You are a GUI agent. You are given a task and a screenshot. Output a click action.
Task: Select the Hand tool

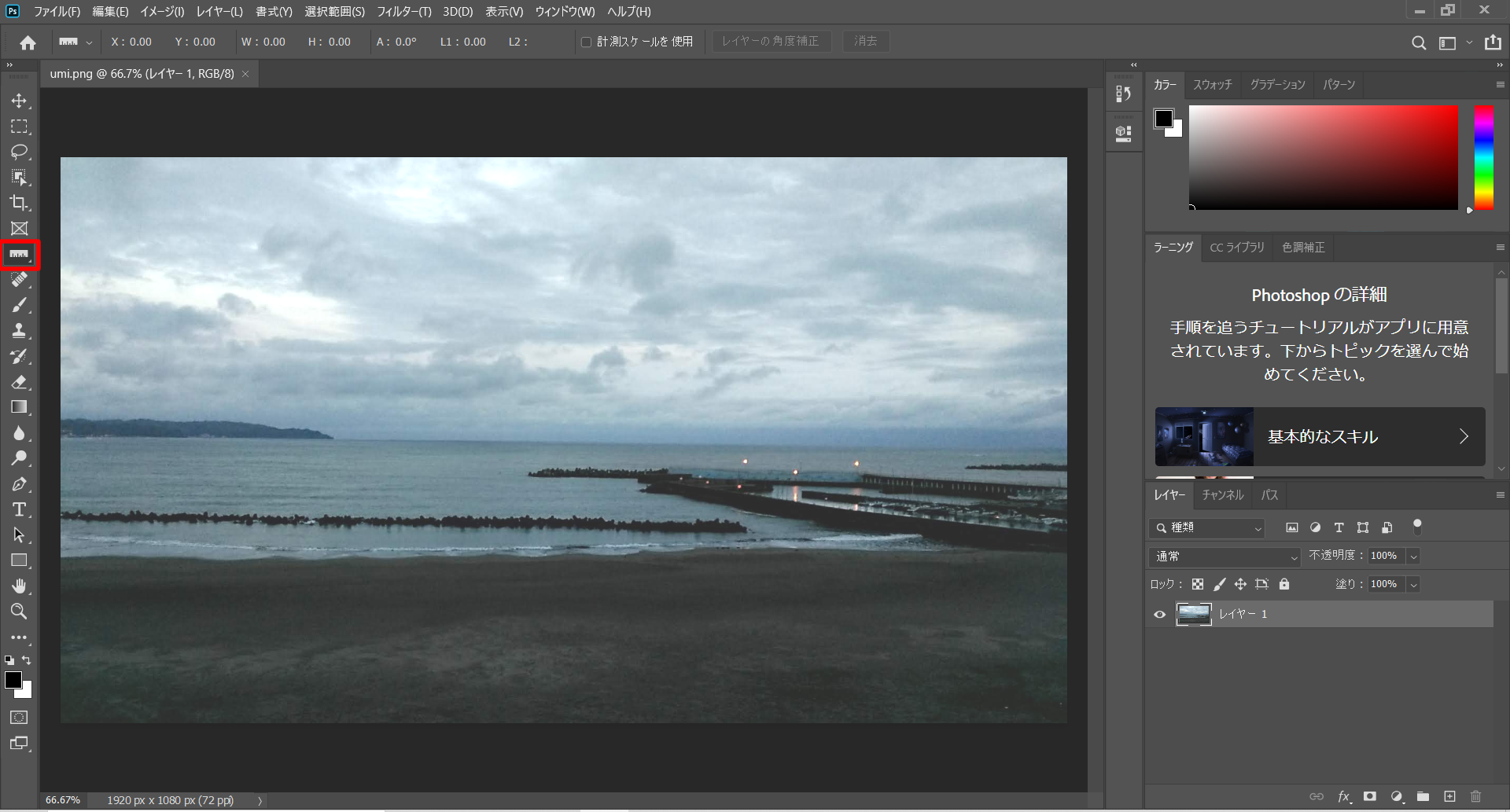20,586
